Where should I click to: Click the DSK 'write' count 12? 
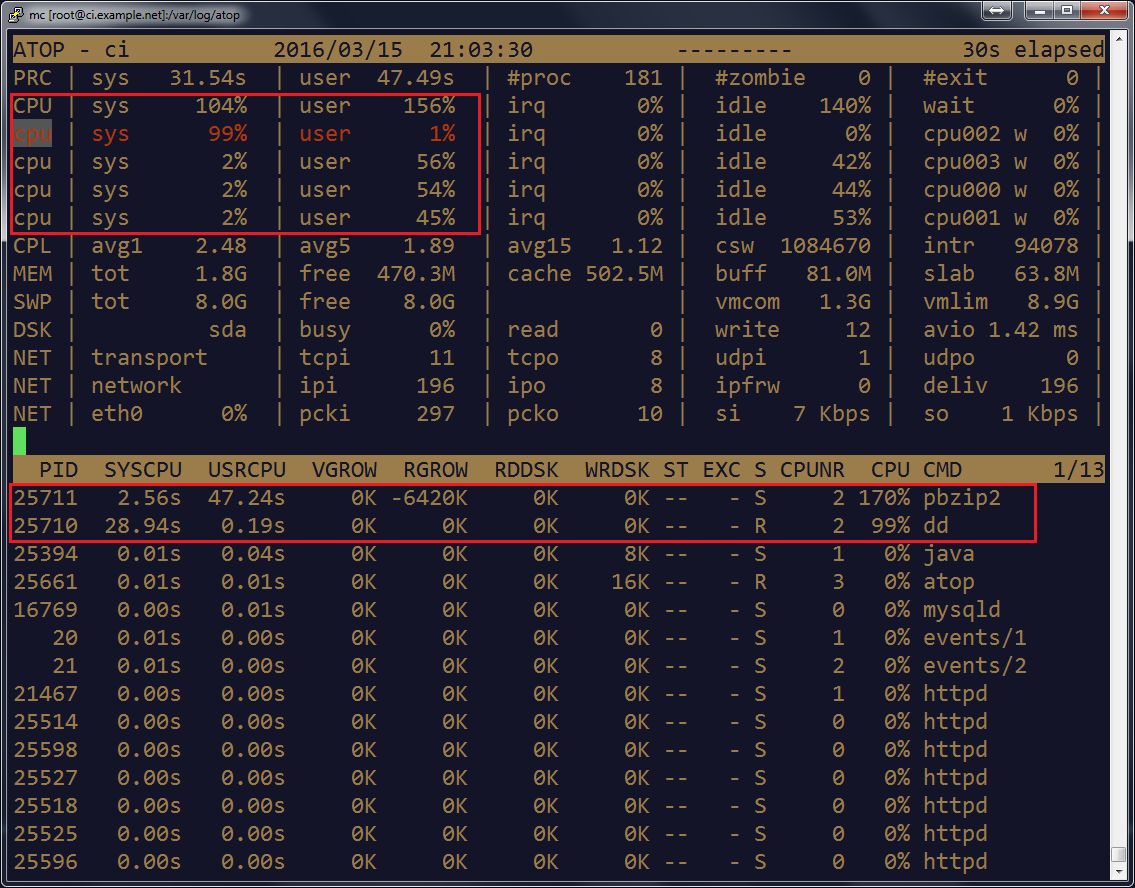tap(858, 331)
